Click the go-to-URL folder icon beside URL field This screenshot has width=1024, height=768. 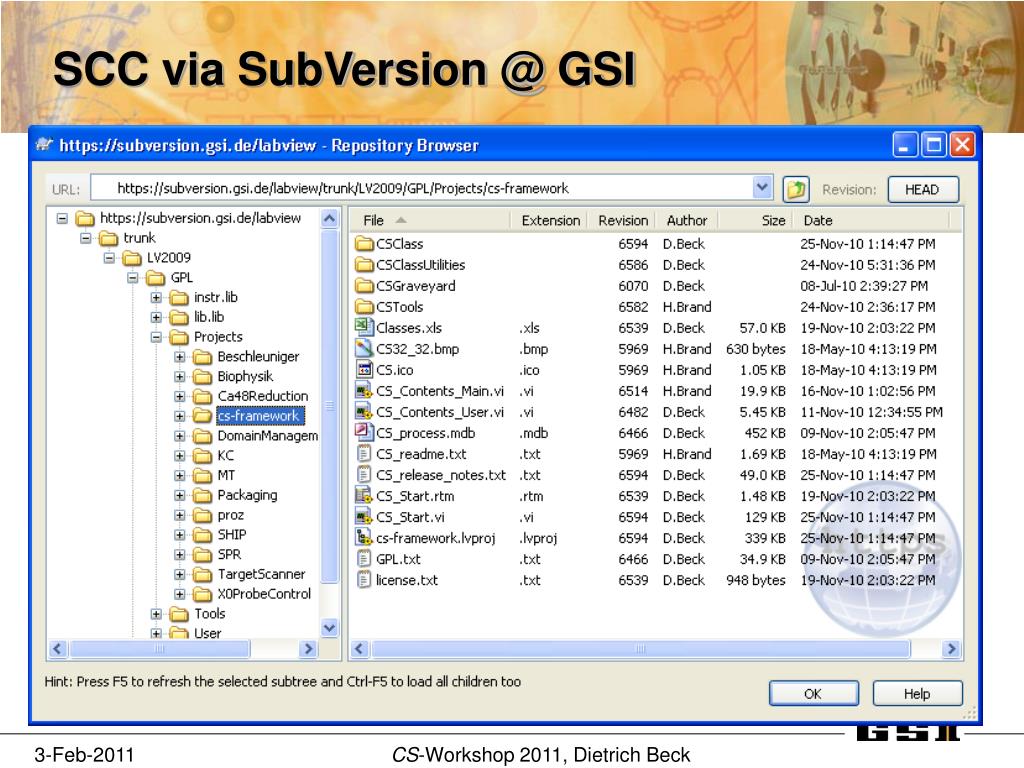click(796, 189)
